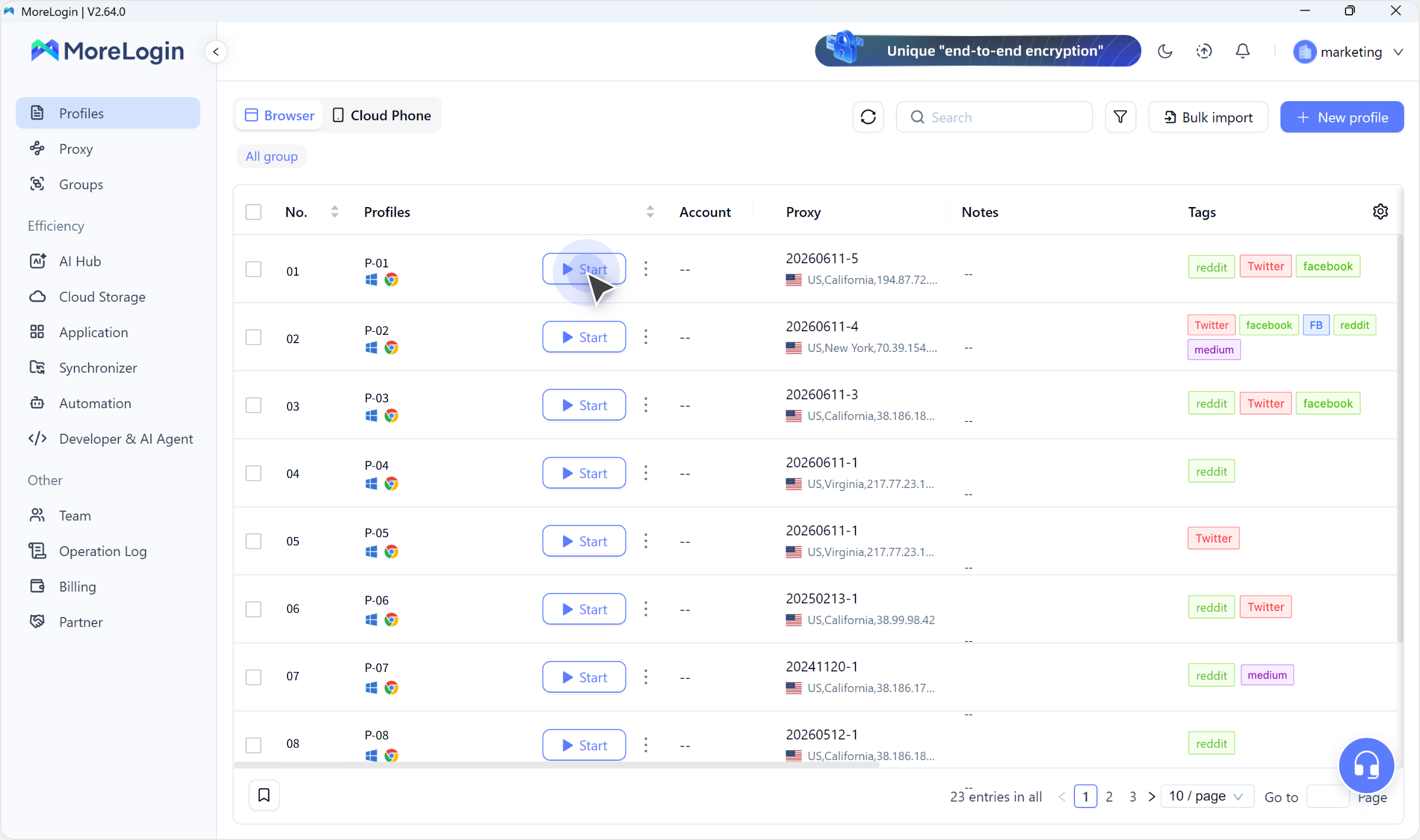Click the New profile button
The image size is (1420, 840).
coord(1342,117)
